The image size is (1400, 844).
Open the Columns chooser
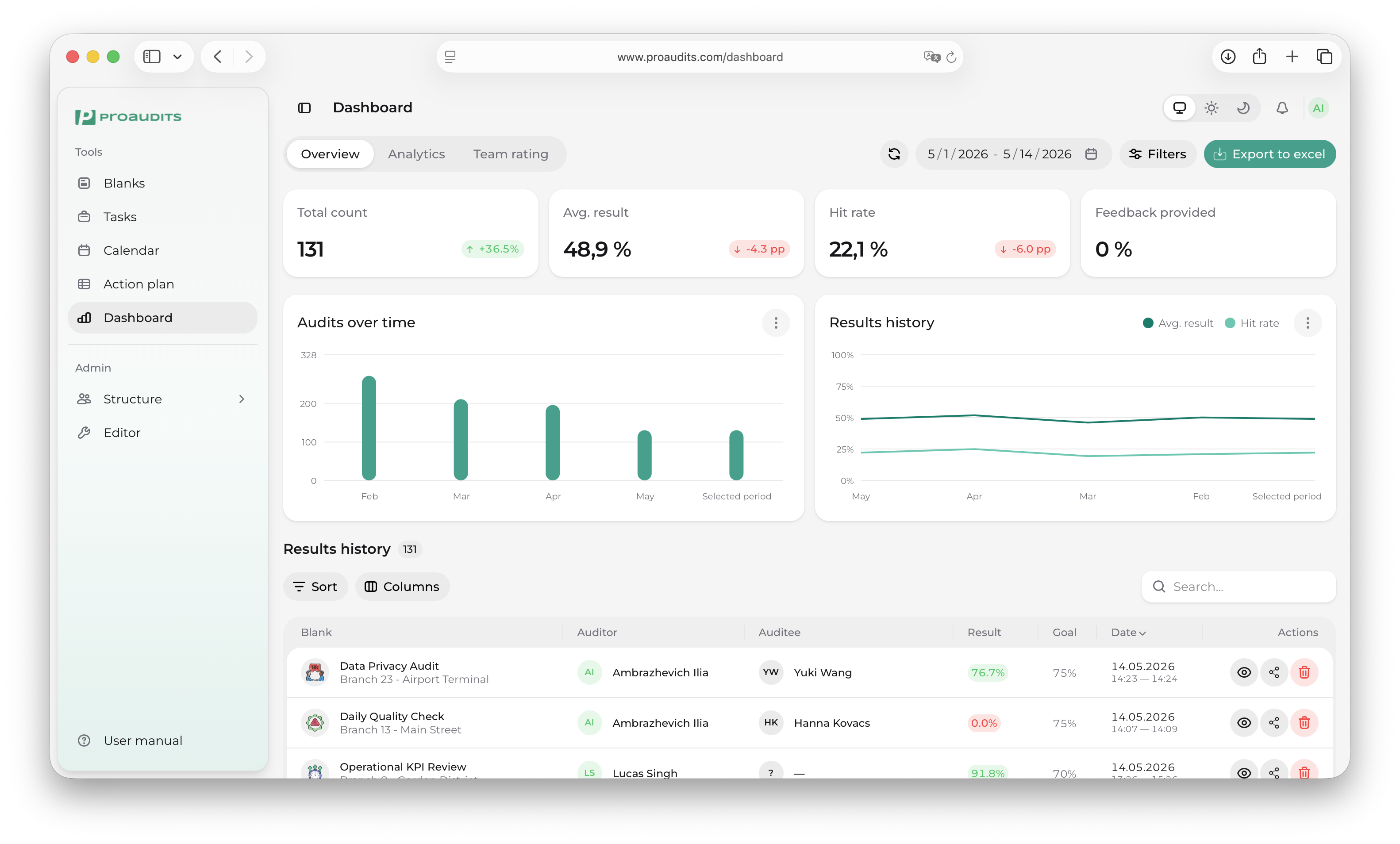tap(402, 587)
